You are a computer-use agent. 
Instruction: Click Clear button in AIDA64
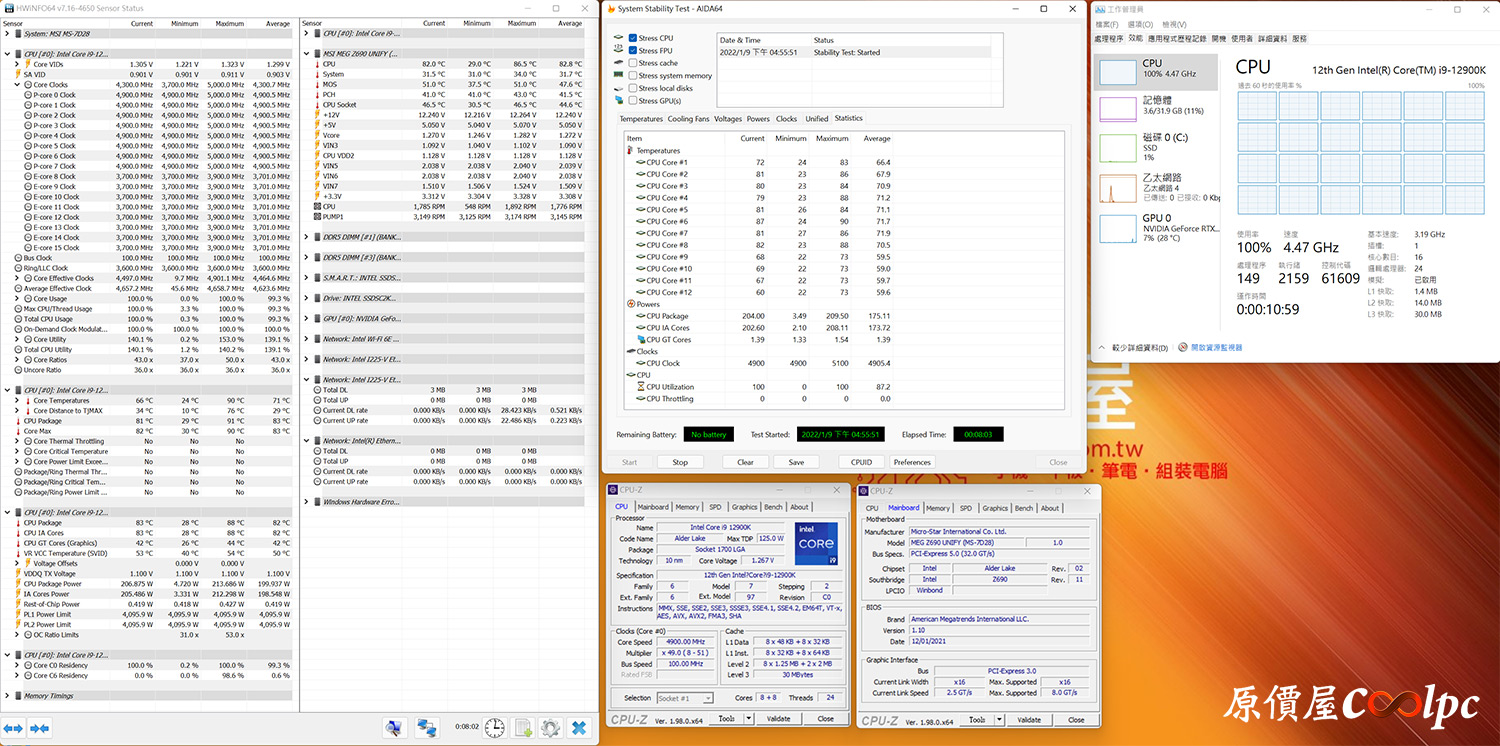[745, 462]
